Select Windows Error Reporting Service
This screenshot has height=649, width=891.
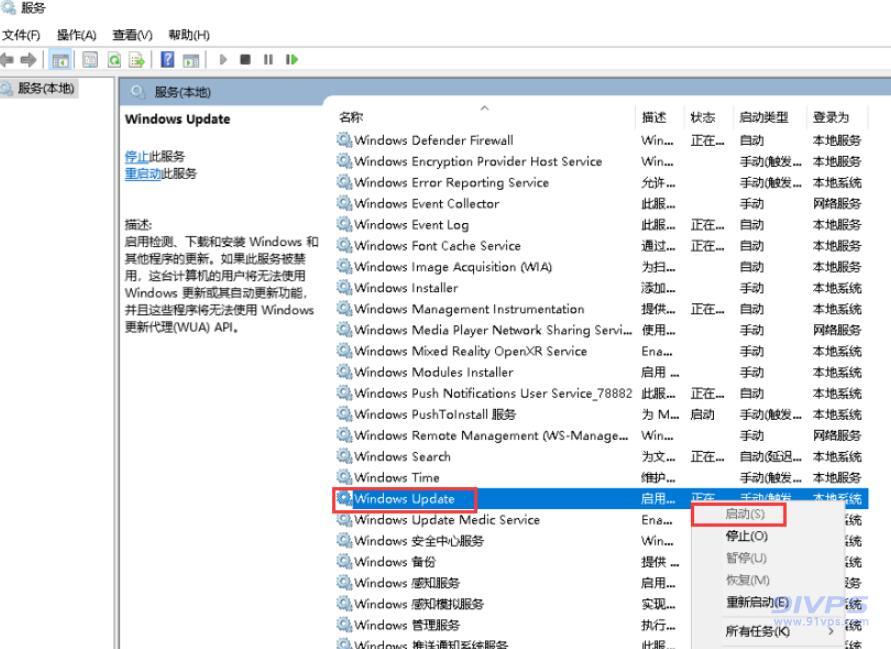452,182
